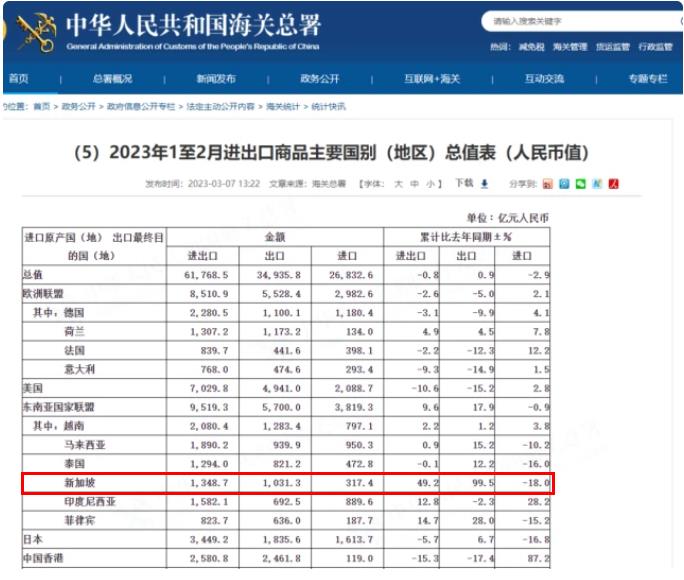Set font size to 中
The height and width of the screenshot is (580, 684).
click(x=414, y=184)
